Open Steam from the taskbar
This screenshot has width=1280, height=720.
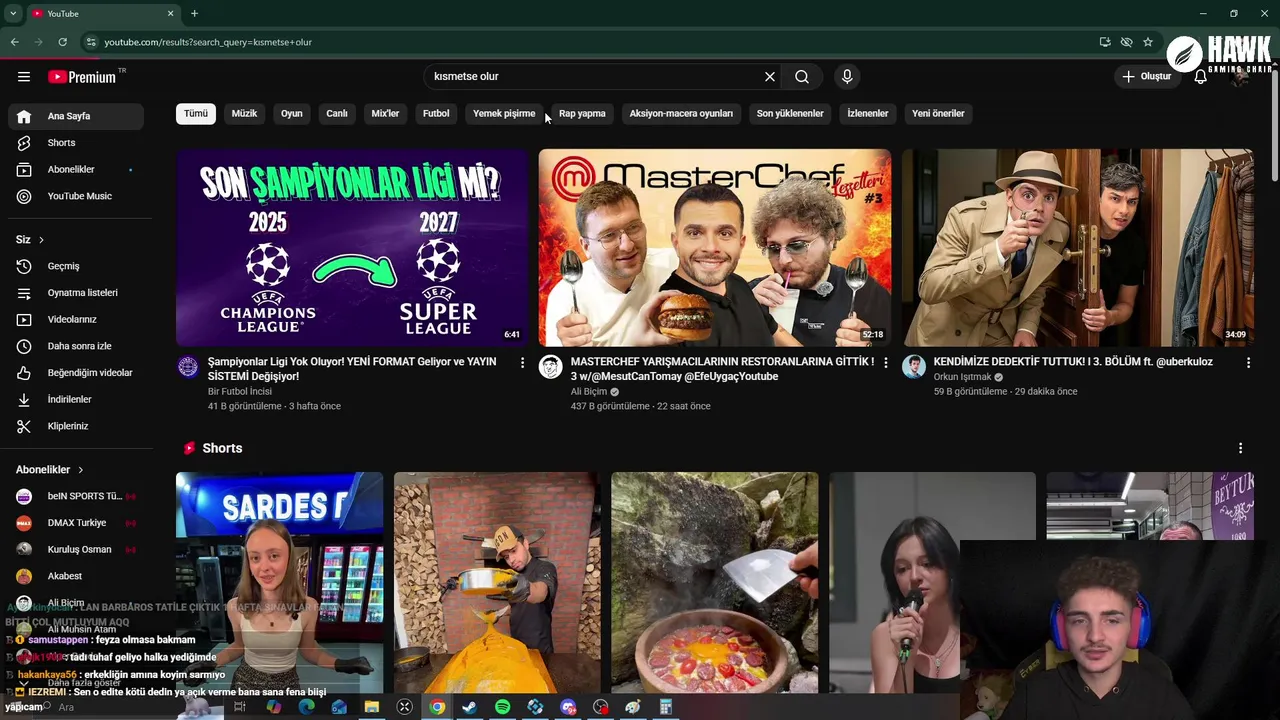point(469,707)
